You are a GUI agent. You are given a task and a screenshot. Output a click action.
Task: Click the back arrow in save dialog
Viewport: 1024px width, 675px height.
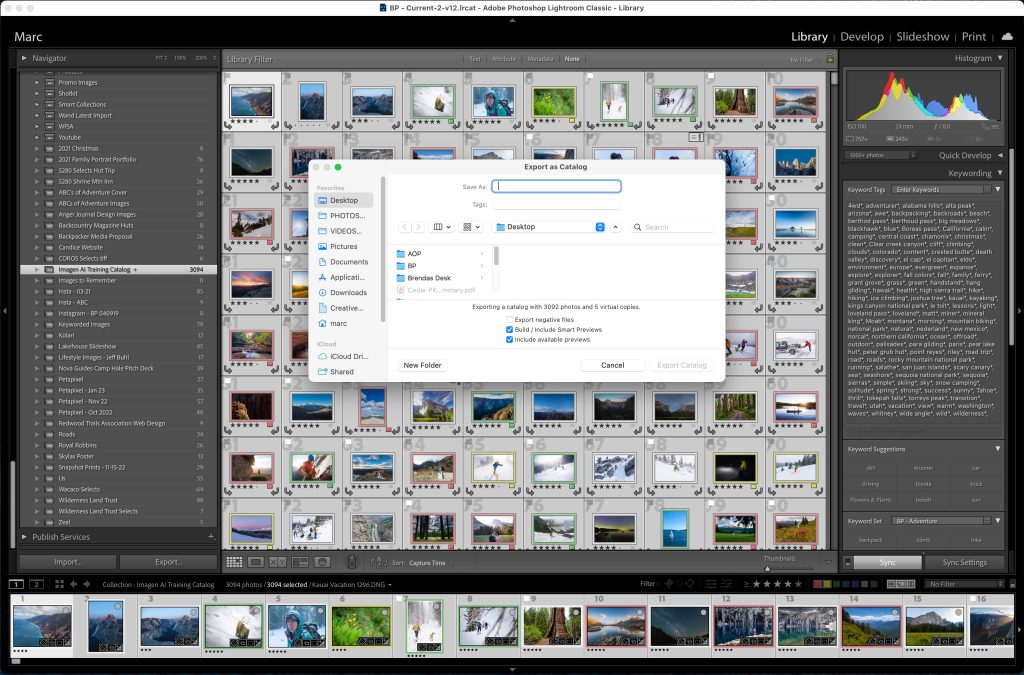click(x=405, y=227)
